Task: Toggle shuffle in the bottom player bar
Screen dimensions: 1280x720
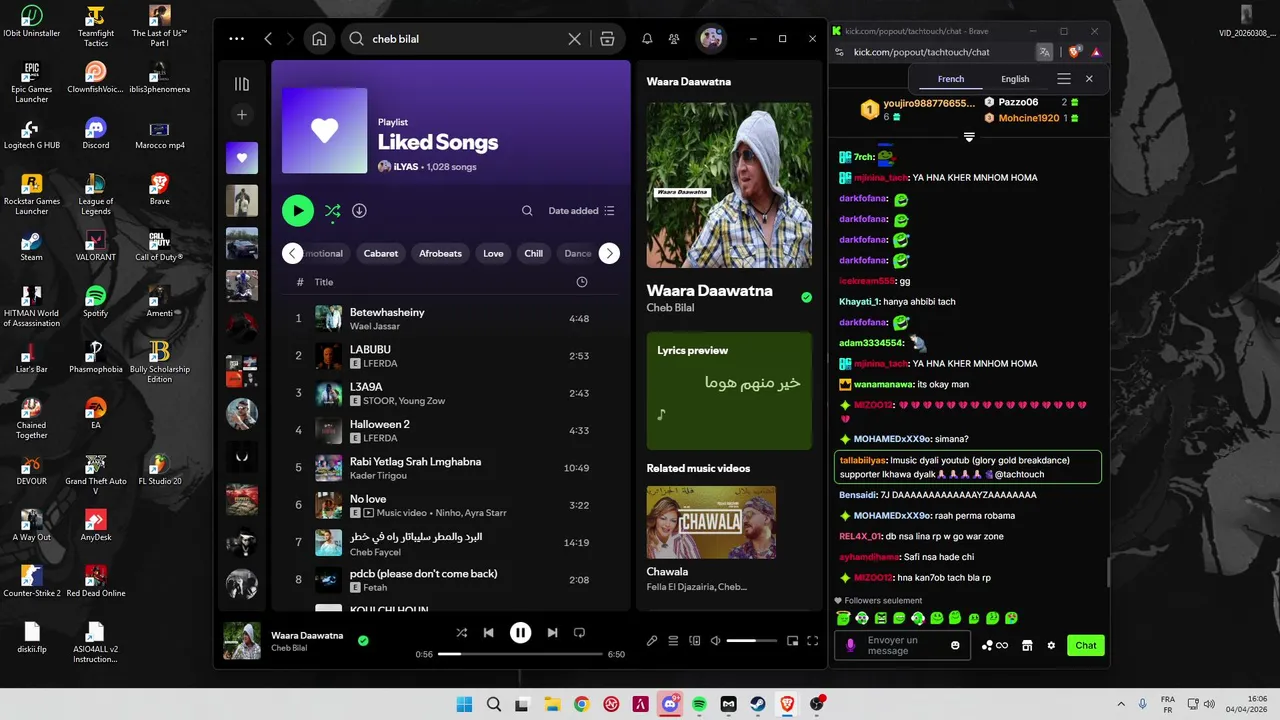Action: click(x=461, y=633)
